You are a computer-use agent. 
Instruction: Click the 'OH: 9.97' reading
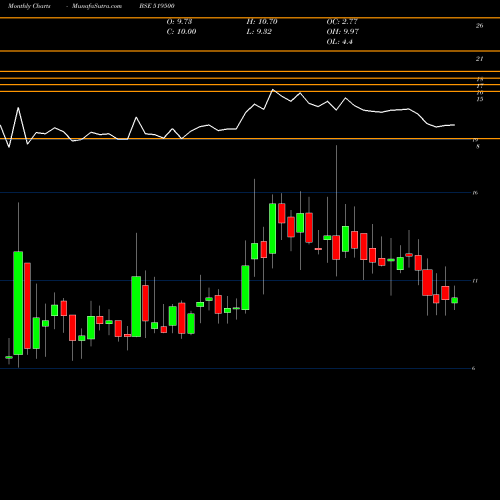pyautogui.click(x=343, y=32)
